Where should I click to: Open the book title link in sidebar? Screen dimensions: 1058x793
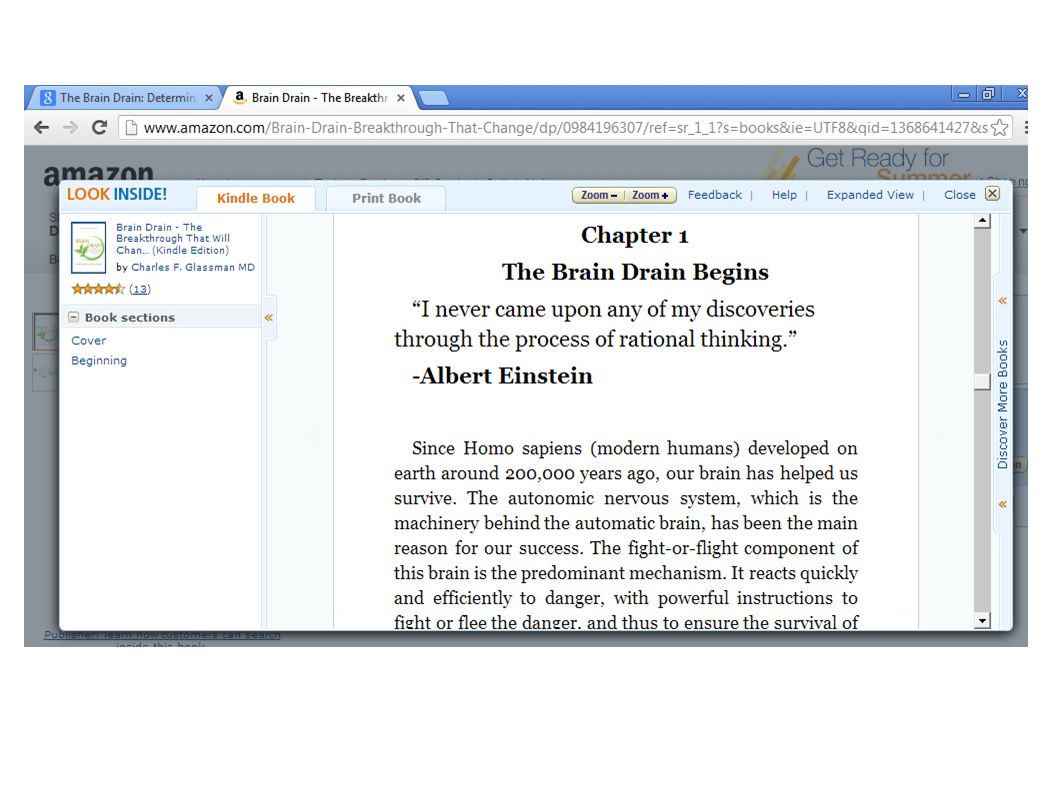coord(173,239)
